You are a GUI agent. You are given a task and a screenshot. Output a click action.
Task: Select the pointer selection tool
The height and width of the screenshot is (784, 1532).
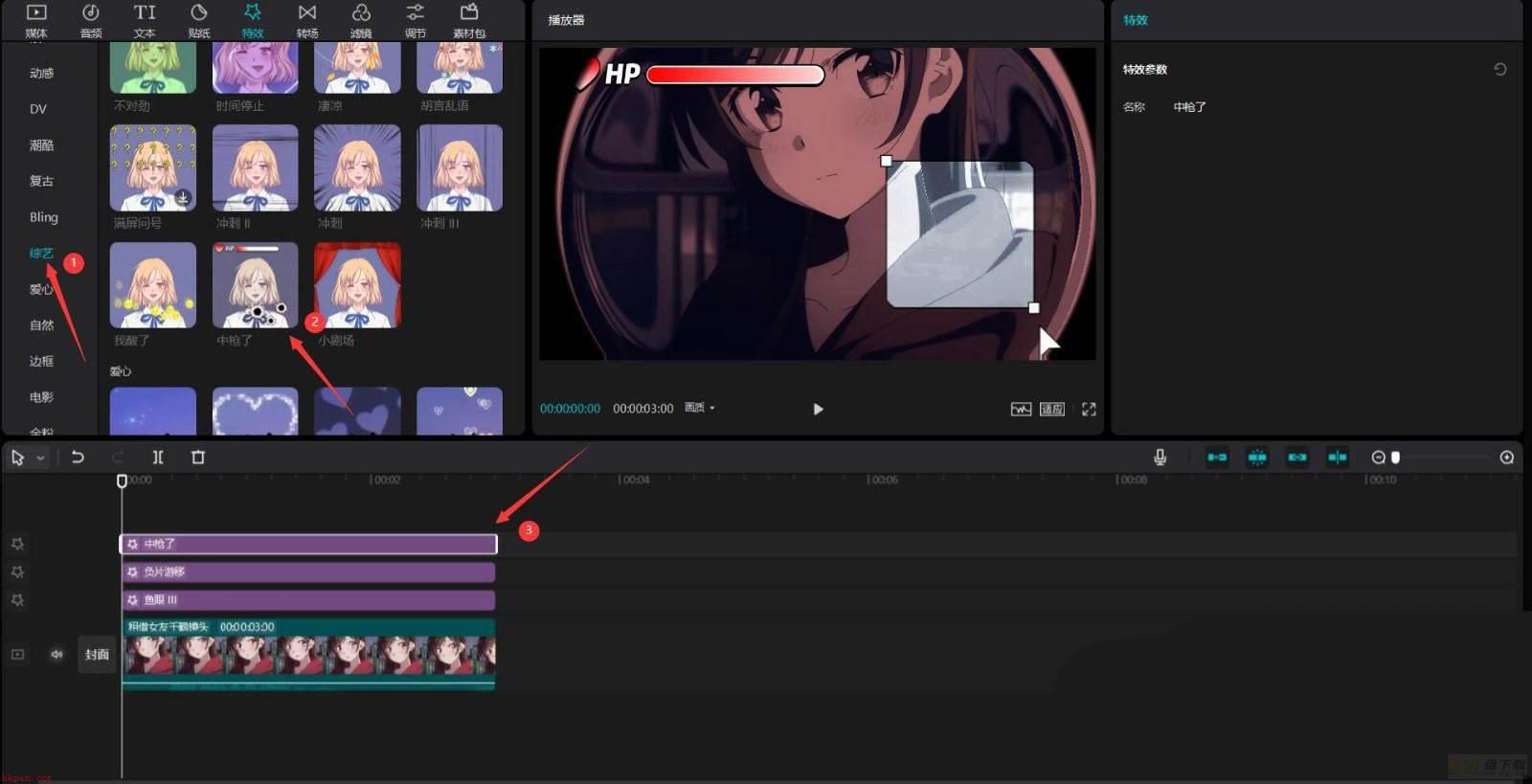coord(17,458)
